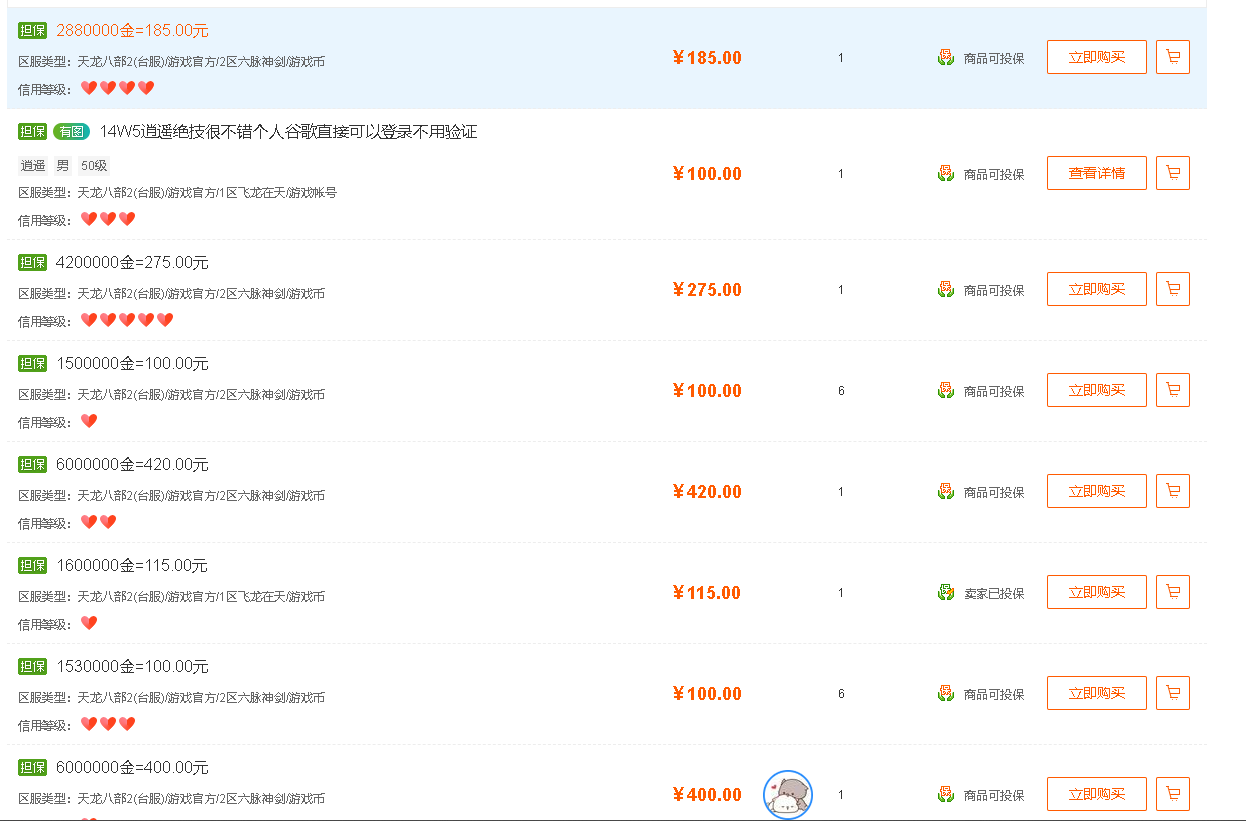Image resolution: width=1246 pixels, height=821 pixels.
Task: Open the 14W5逍遥绝技 account listing title
Action: [x=288, y=132]
